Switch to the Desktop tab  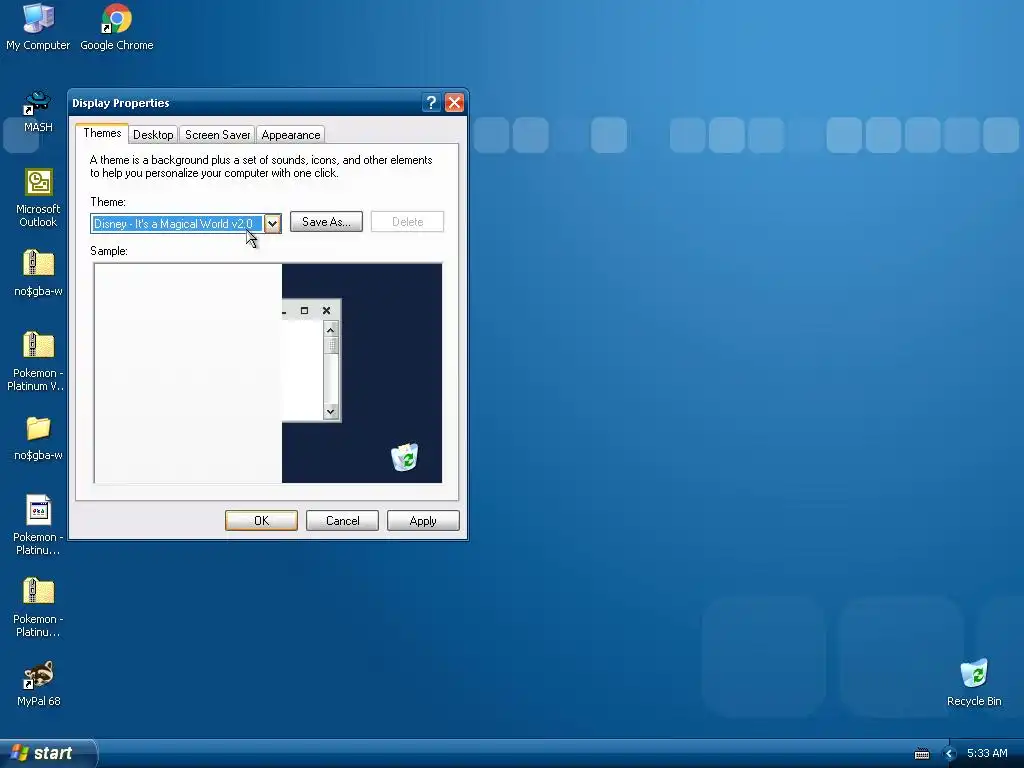(153, 135)
